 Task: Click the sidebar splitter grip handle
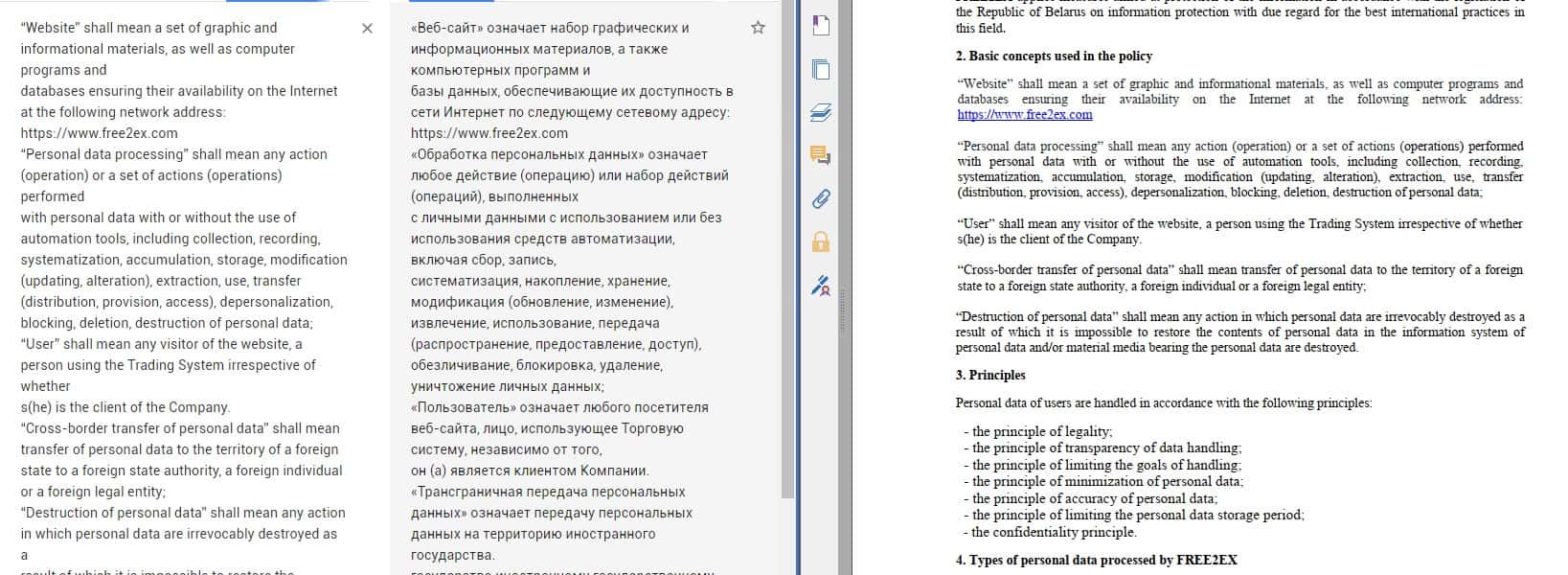click(x=842, y=307)
